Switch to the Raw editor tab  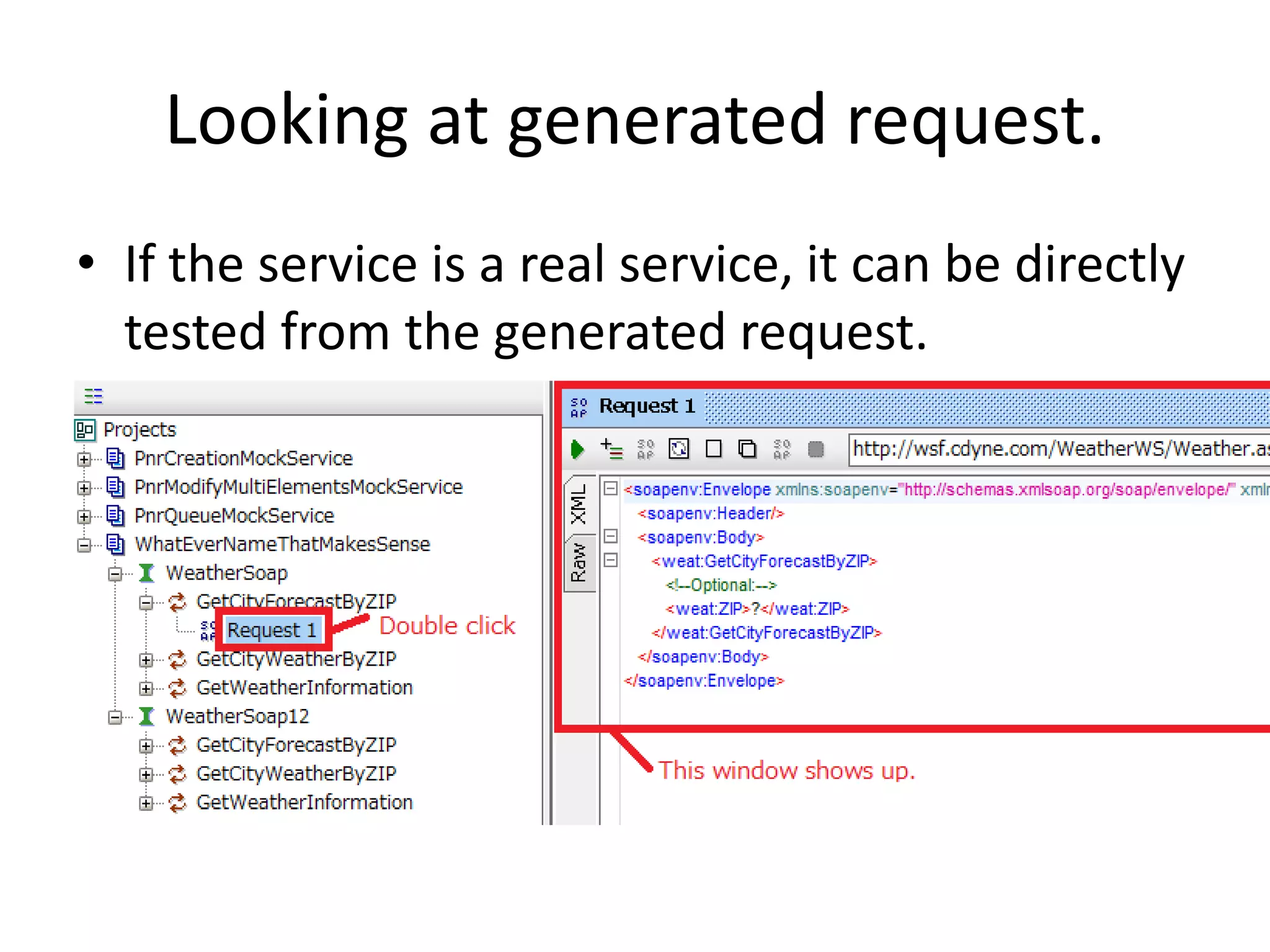(x=580, y=563)
